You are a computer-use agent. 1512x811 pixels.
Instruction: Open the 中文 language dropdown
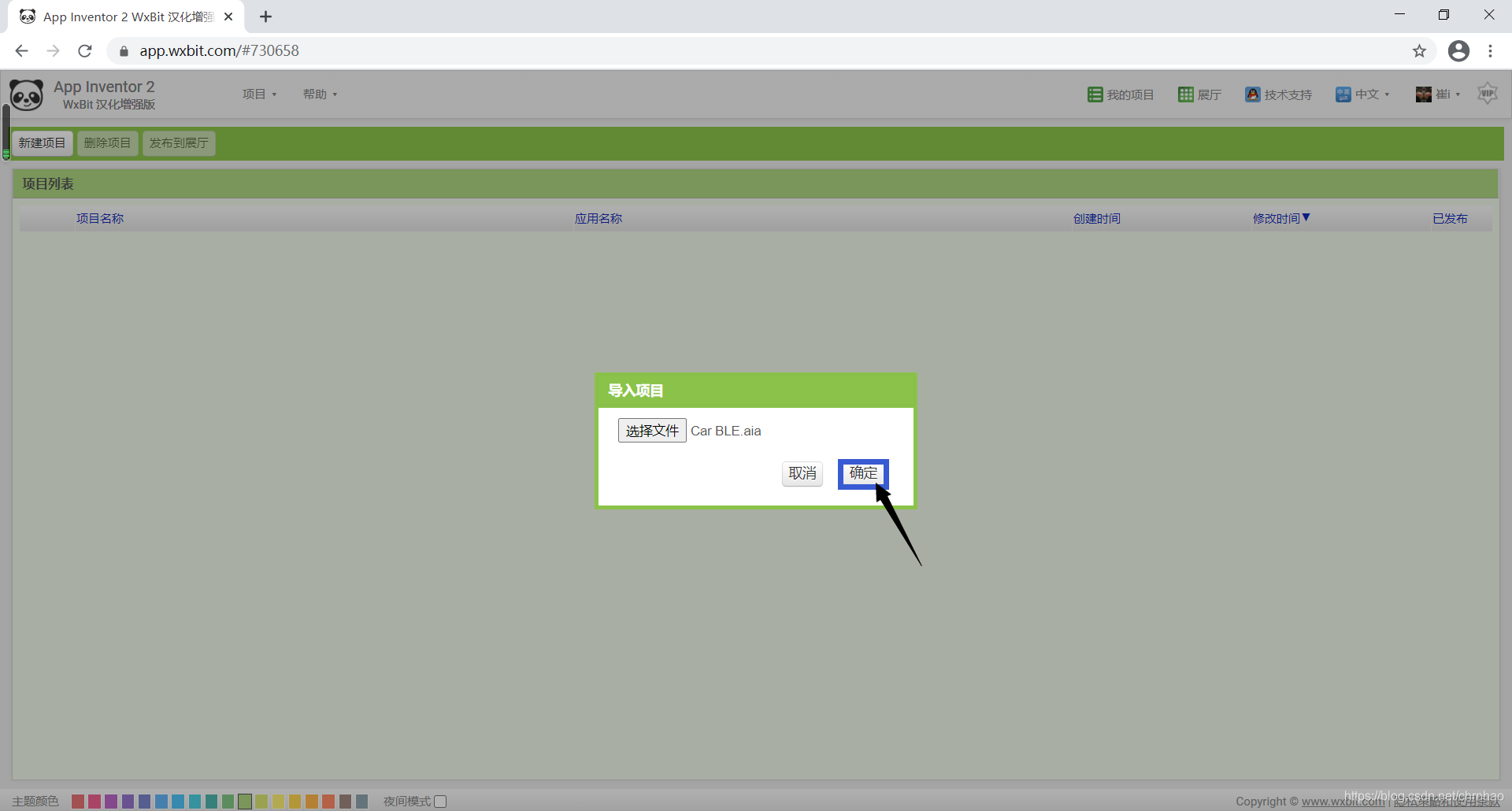tap(1372, 94)
